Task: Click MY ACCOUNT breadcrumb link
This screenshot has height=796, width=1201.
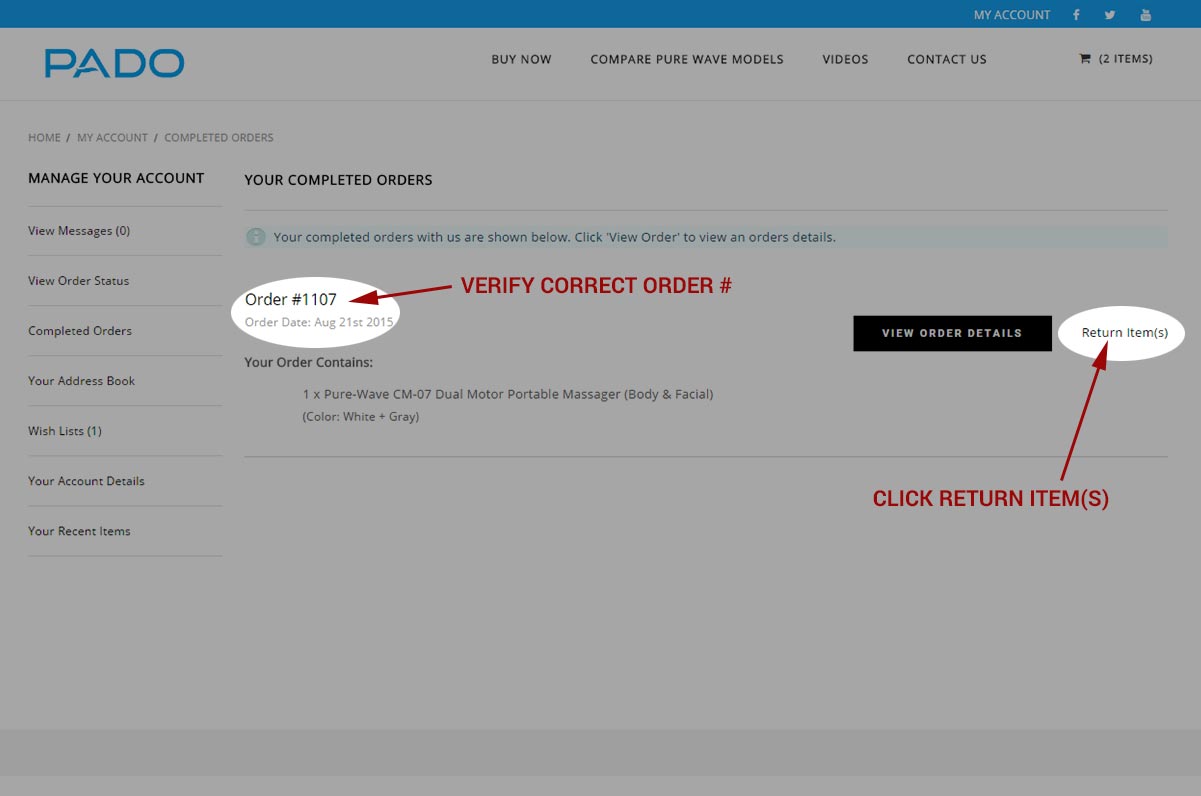Action: point(112,138)
